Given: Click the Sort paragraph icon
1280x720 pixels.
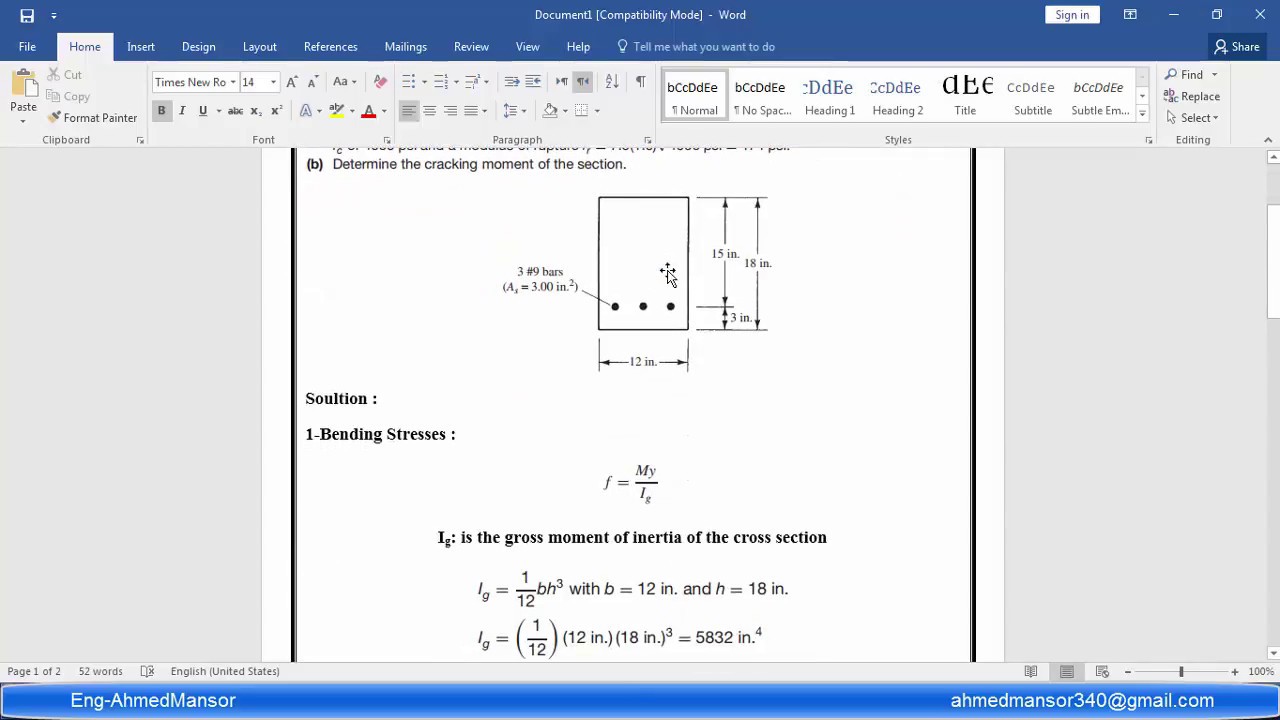Looking at the screenshot, I should pyautogui.click(x=612, y=82).
